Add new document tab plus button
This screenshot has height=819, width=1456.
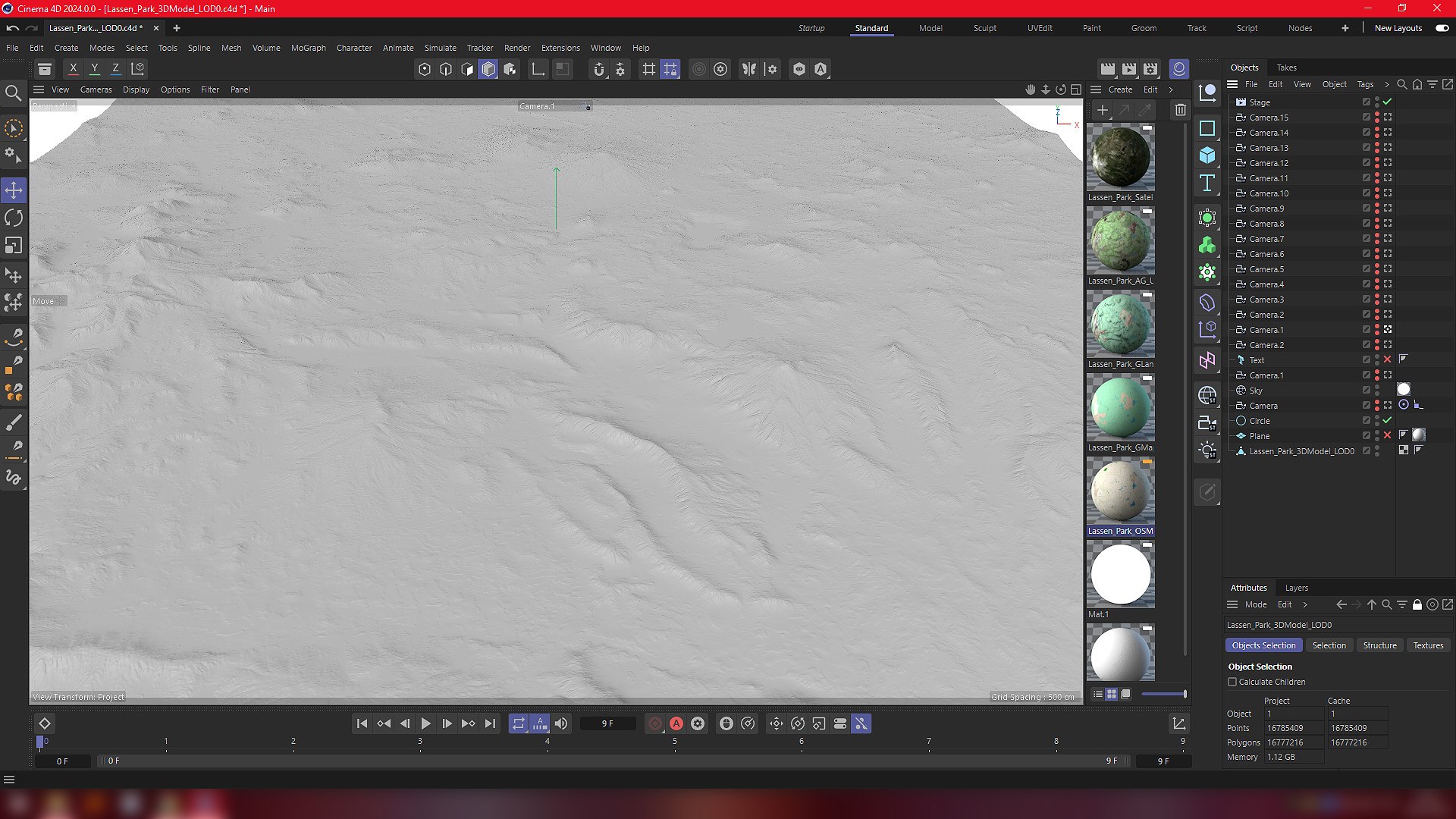pos(177,28)
